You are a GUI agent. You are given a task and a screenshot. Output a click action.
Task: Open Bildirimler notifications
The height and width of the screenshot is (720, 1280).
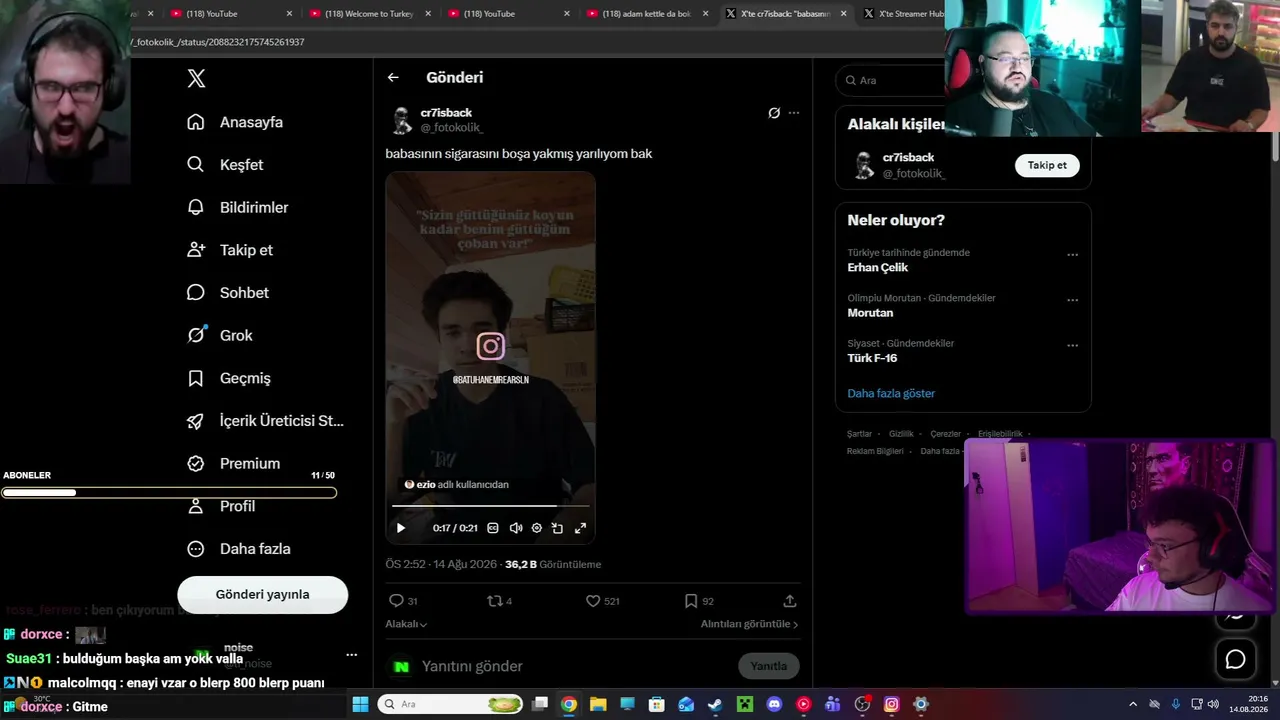click(x=237, y=207)
